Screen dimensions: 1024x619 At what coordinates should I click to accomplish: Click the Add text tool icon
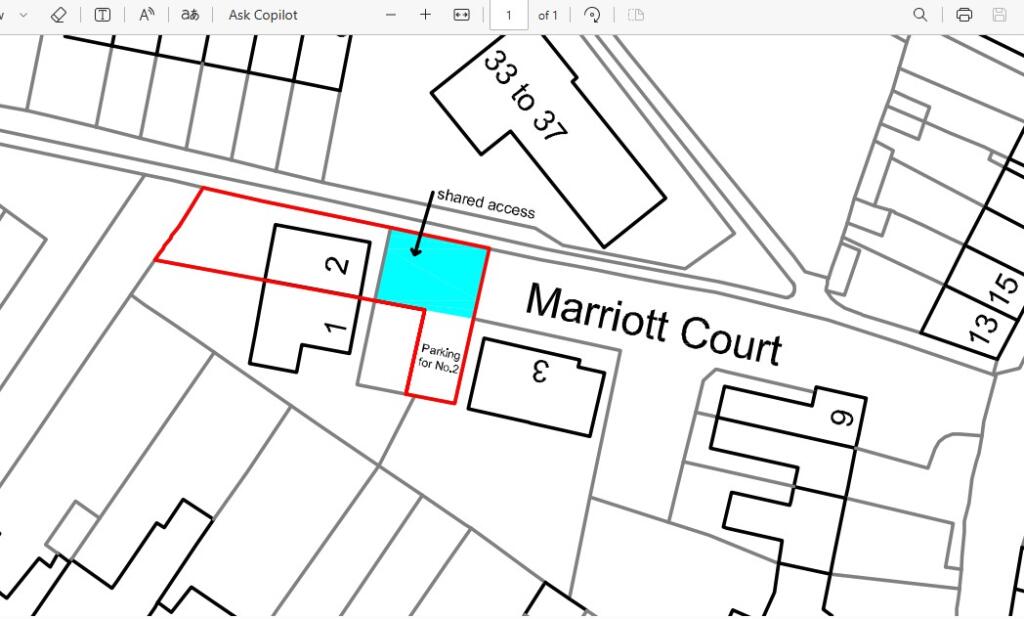[x=102, y=15]
